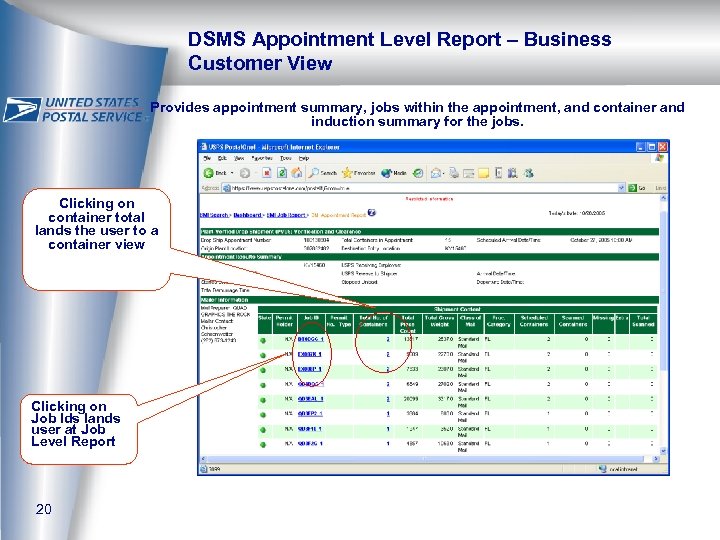Viewport: 720px width, 540px height.
Task: Open Job ID link in 33170 weight row
Action: [x=311, y=399]
